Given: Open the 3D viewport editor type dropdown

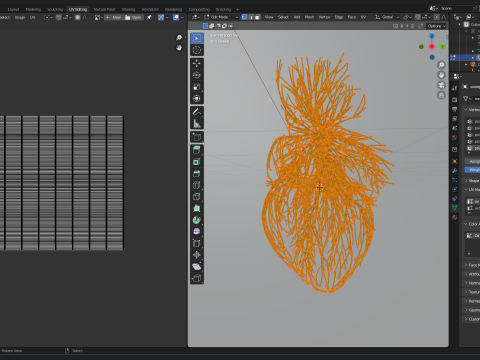Looking at the screenshot, I should pyautogui.click(x=196, y=17).
